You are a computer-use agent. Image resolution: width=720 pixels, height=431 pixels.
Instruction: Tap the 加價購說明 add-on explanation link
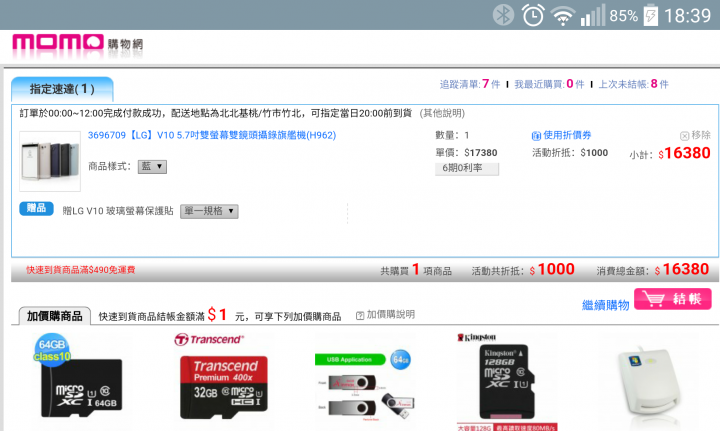390,315
